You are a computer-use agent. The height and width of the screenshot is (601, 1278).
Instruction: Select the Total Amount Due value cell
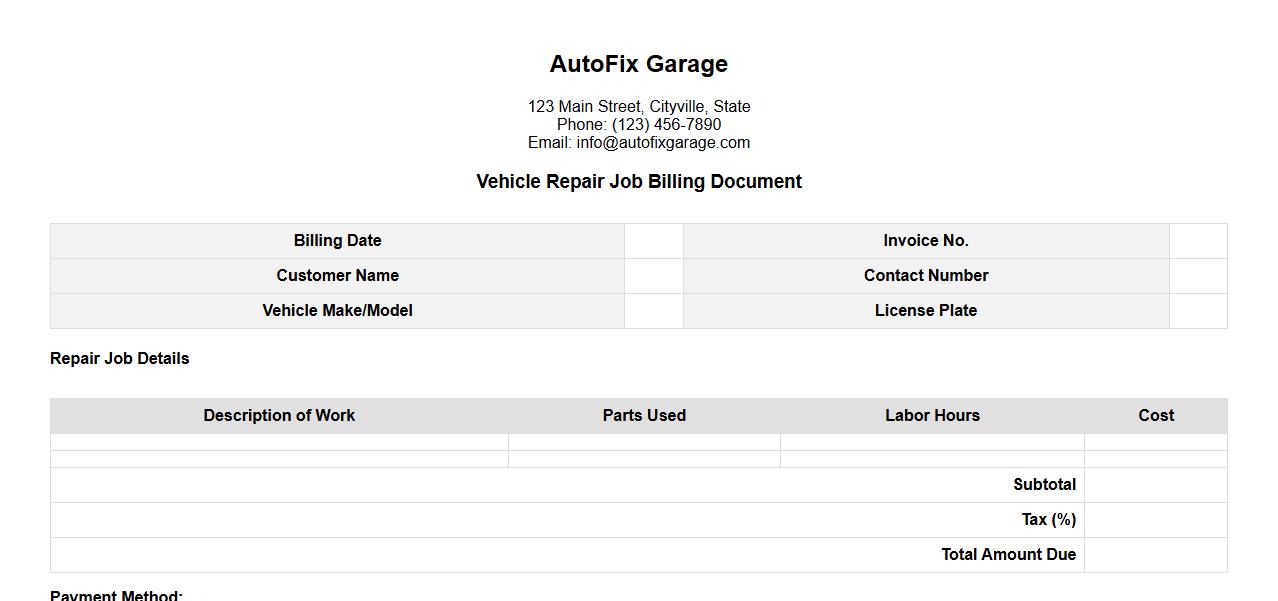tap(1155, 555)
